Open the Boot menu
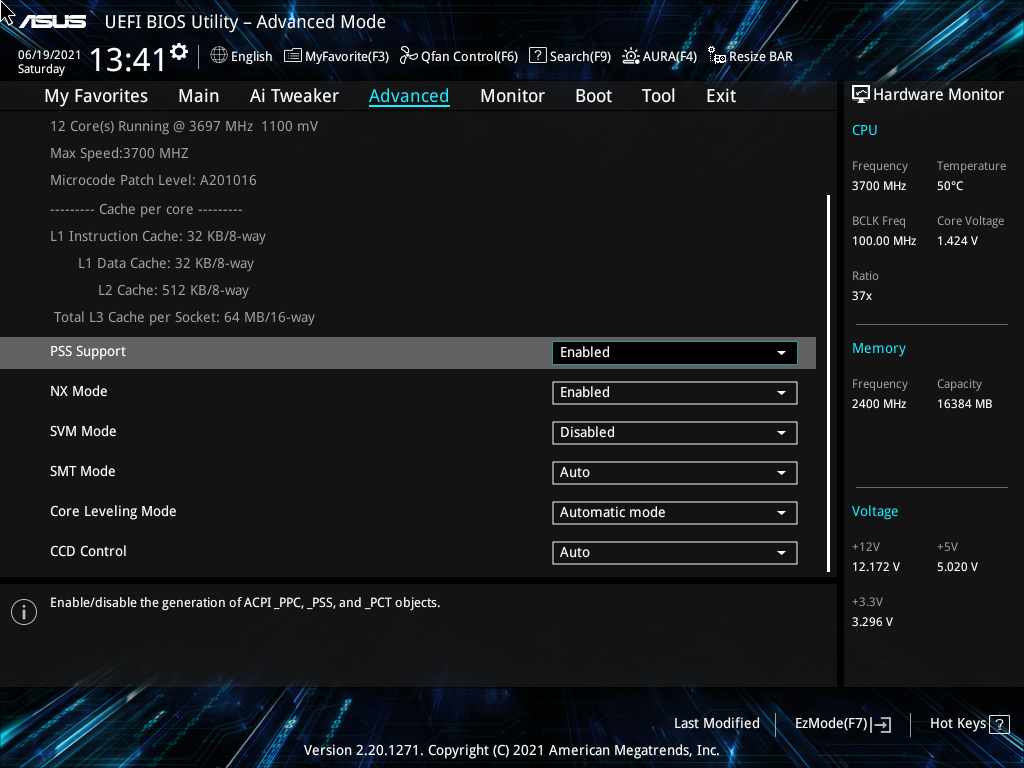The image size is (1024, 768). [x=593, y=95]
